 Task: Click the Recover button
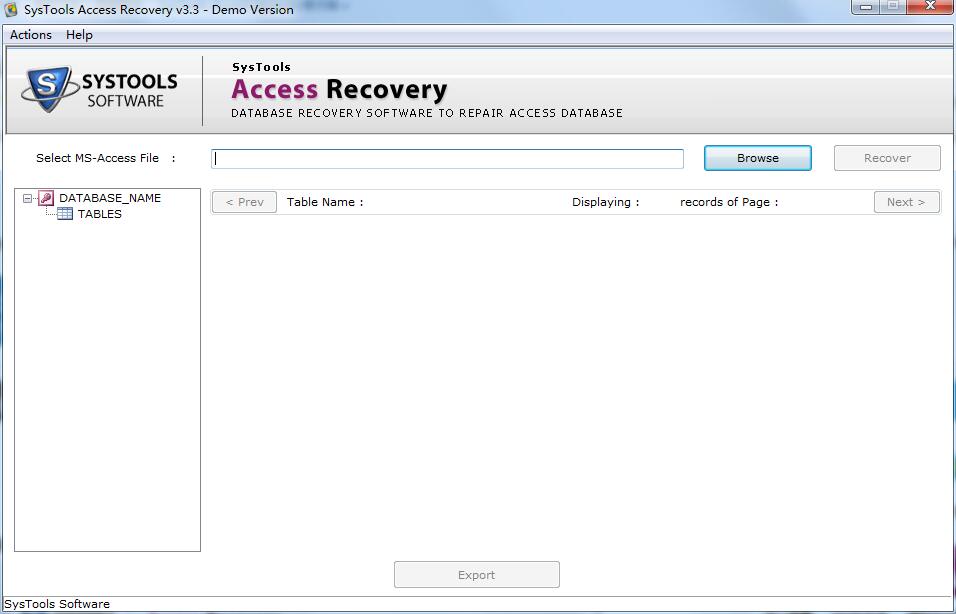(x=886, y=158)
